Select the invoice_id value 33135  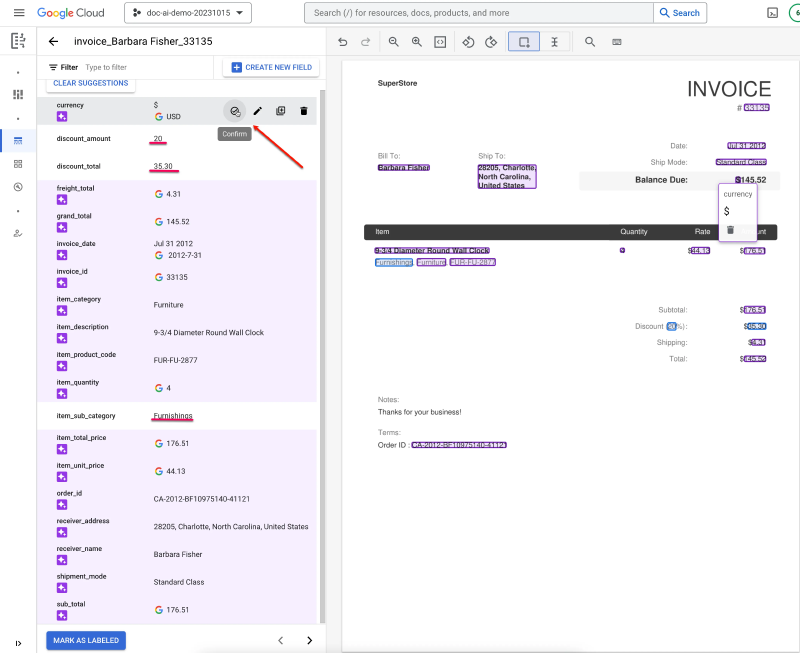tap(177, 278)
